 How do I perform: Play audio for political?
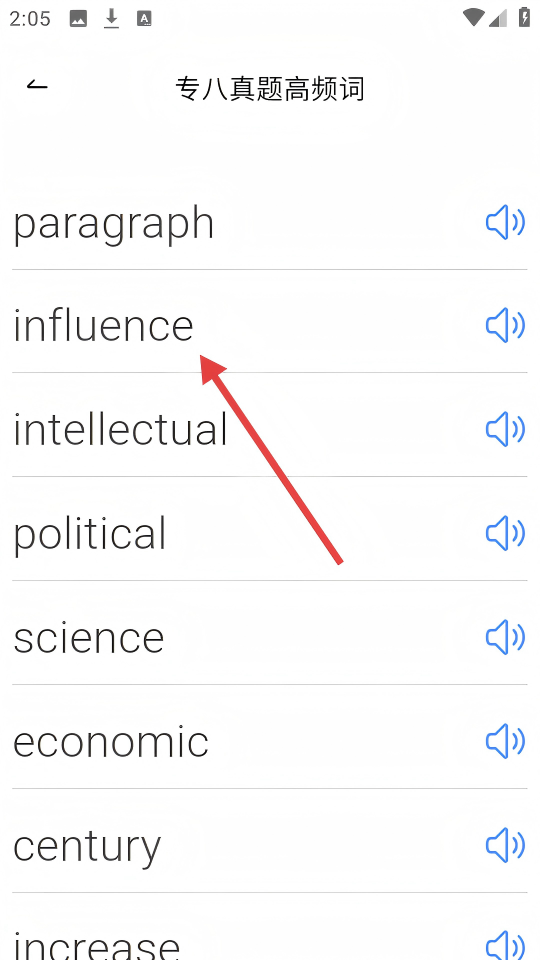pyautogui.click(x=505, y=533)
